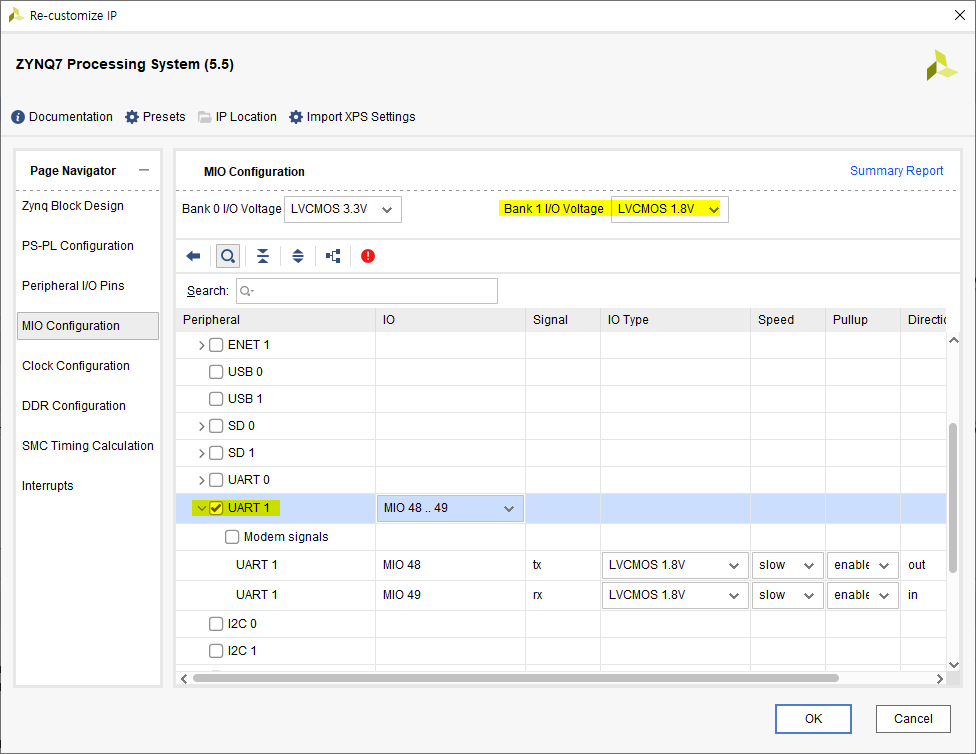
Task: Click the Peripheral column header
Action: coord(276,320)
